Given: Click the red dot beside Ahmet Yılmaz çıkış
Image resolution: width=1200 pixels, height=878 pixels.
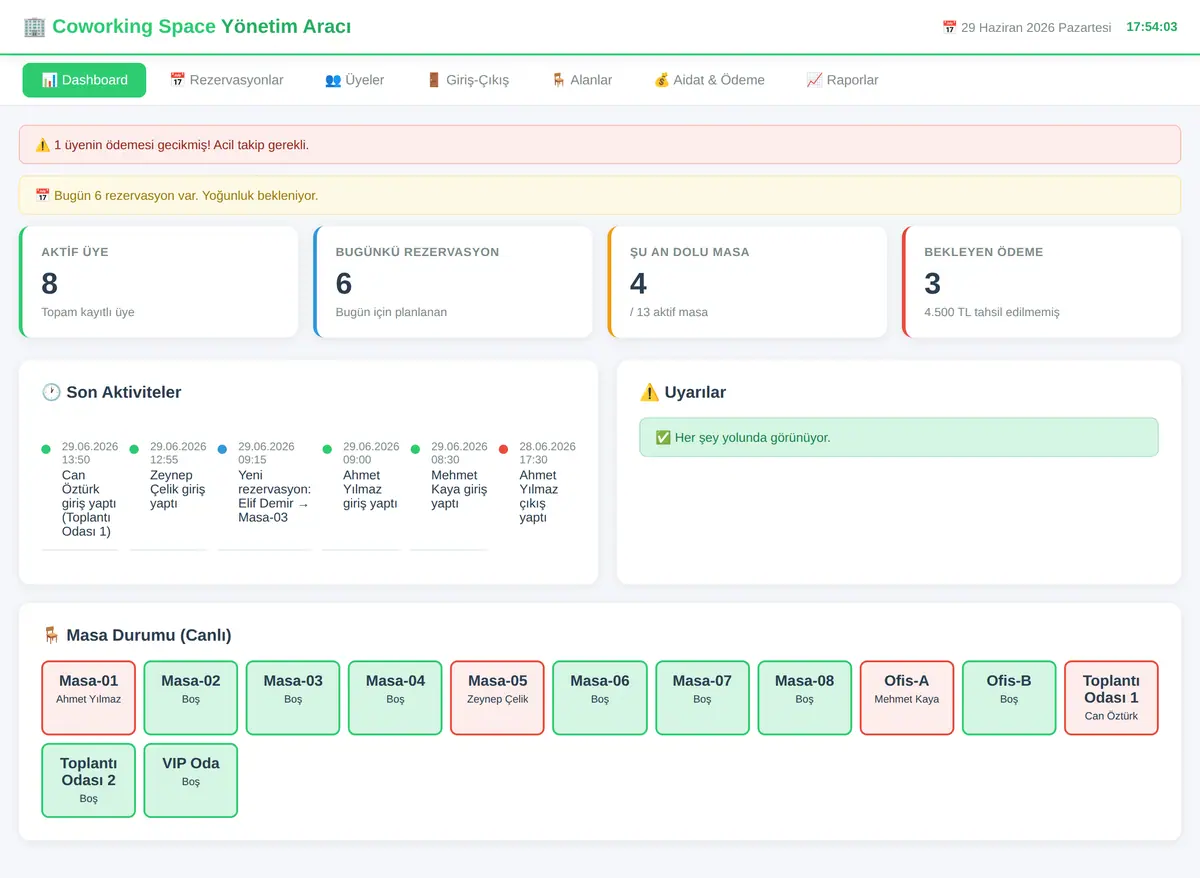Looking at the screenshot, I should click(x=503, y=450).
